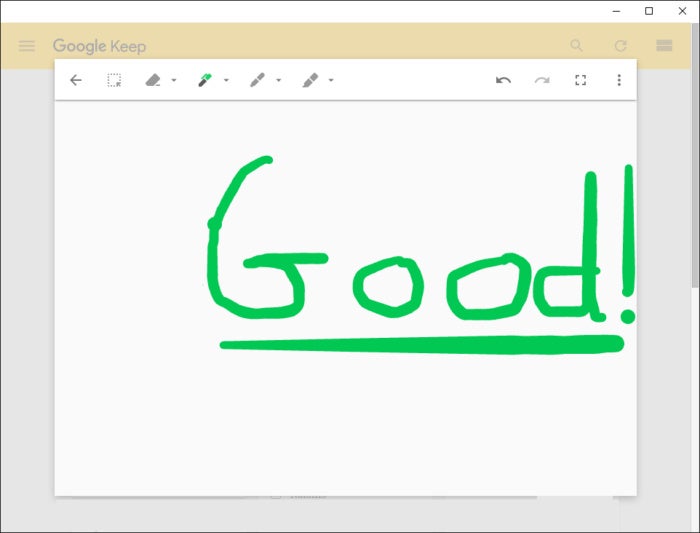Image resolution: width=700 pixels, height=533 pixels.
Task: Toggle fullscreen drawing mode
Action: pyautogui.click(x=580, y=80)
